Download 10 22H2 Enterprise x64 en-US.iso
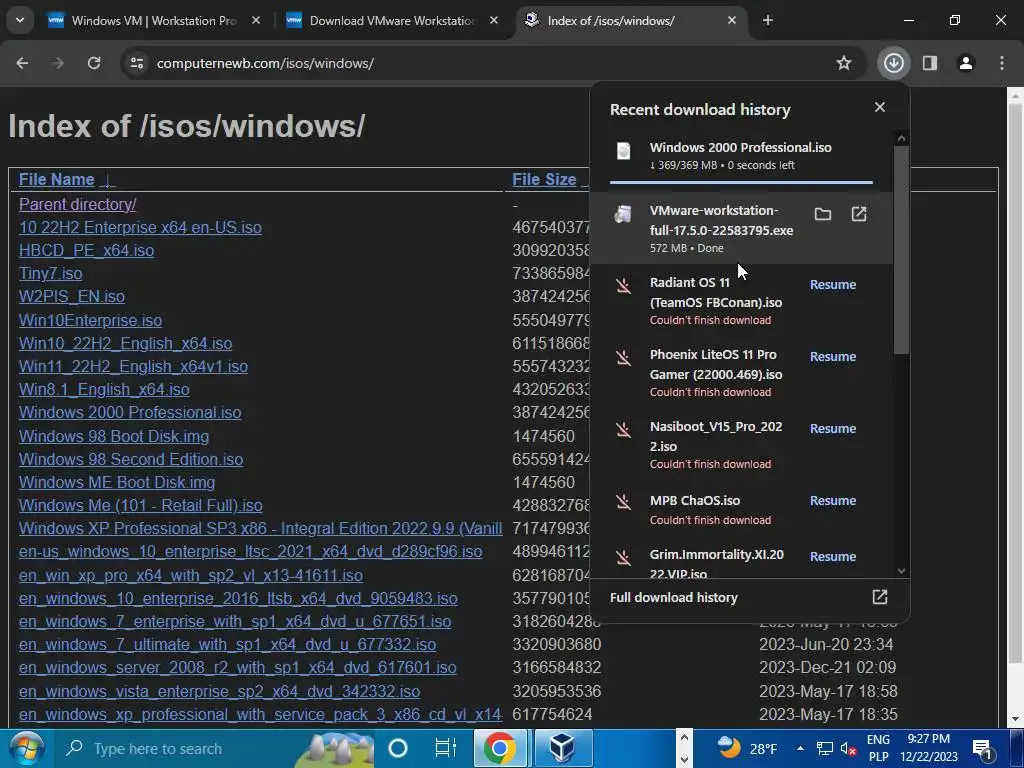The image size is (1024, 768). pos(140,227)
